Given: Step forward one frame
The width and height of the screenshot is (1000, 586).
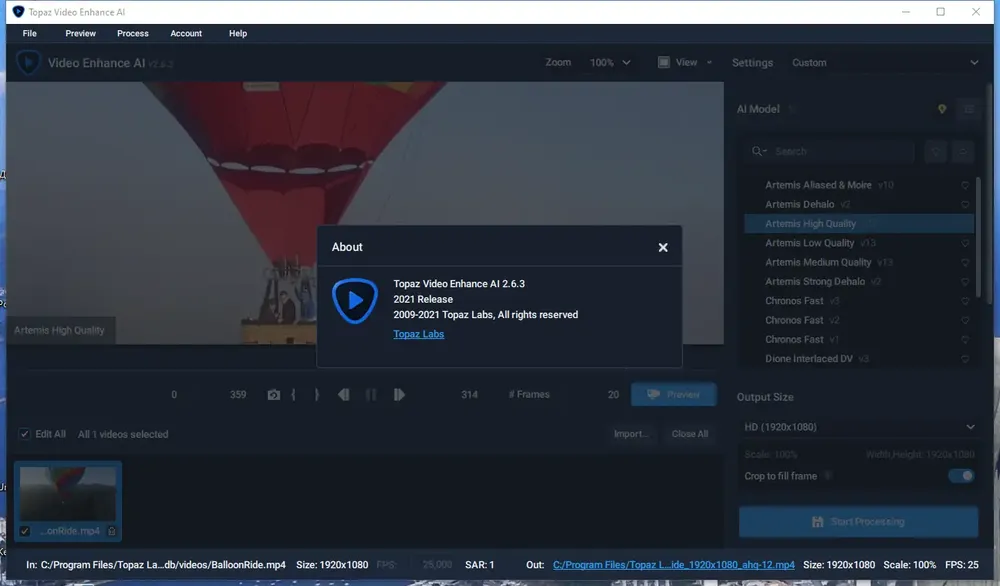Looking at the screenshot, I should 399,395.
